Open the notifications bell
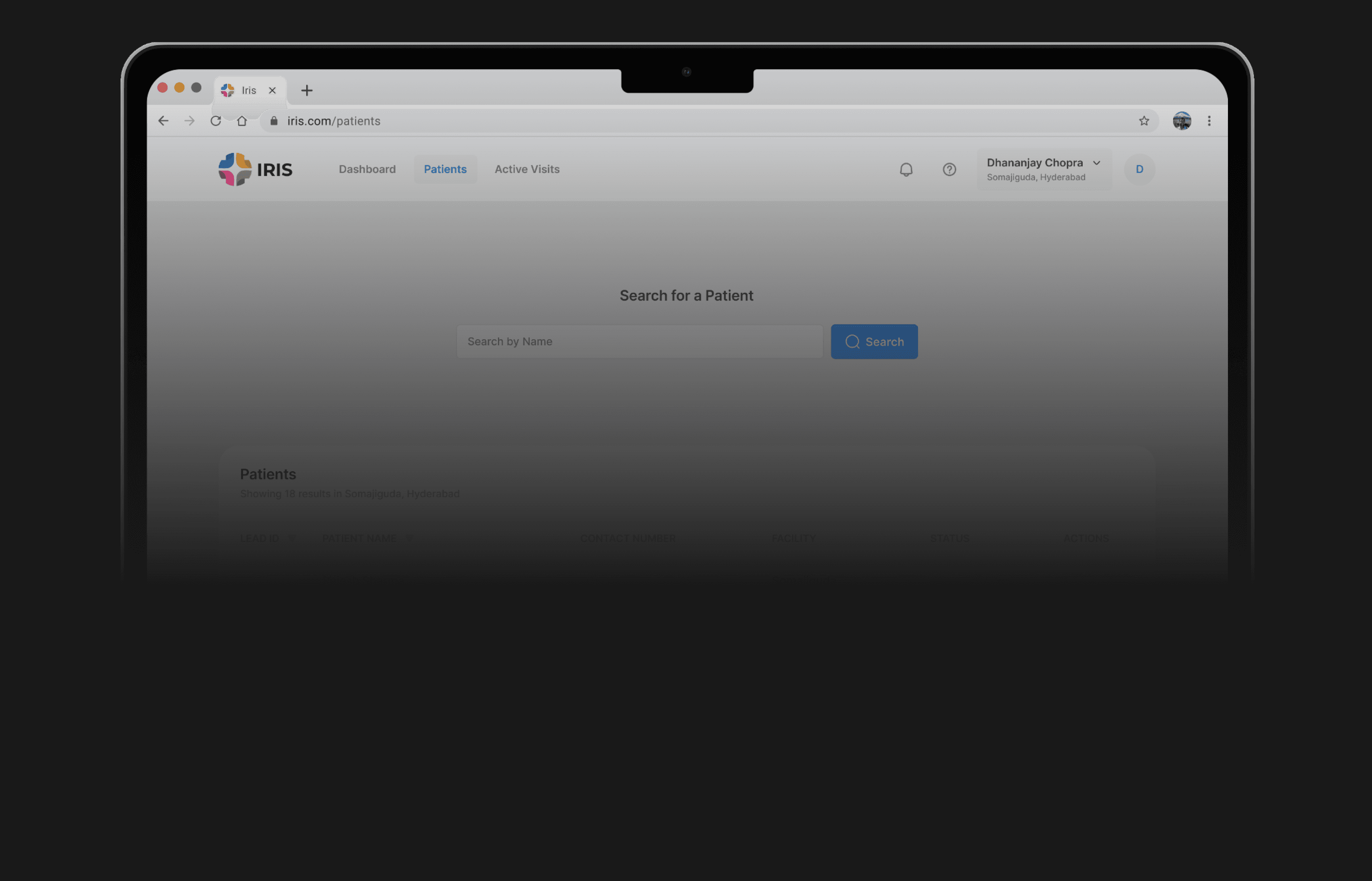1372x881 pixels. point(906,169)
